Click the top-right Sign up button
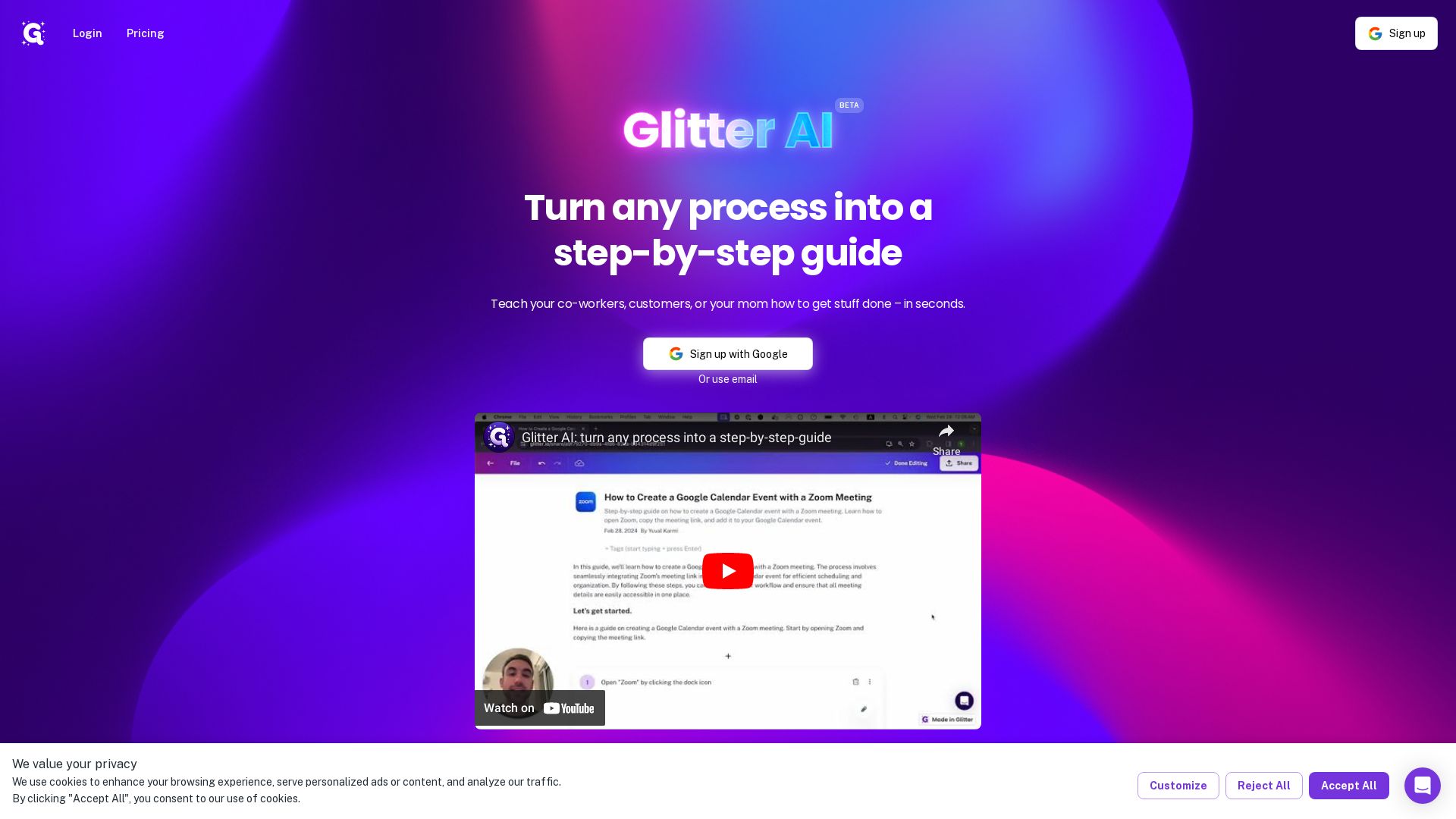 (1396, 33)
